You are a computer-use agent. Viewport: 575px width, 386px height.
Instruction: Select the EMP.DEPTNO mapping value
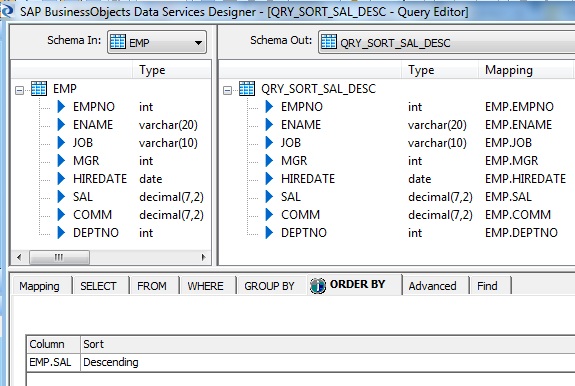coord(521,232)
